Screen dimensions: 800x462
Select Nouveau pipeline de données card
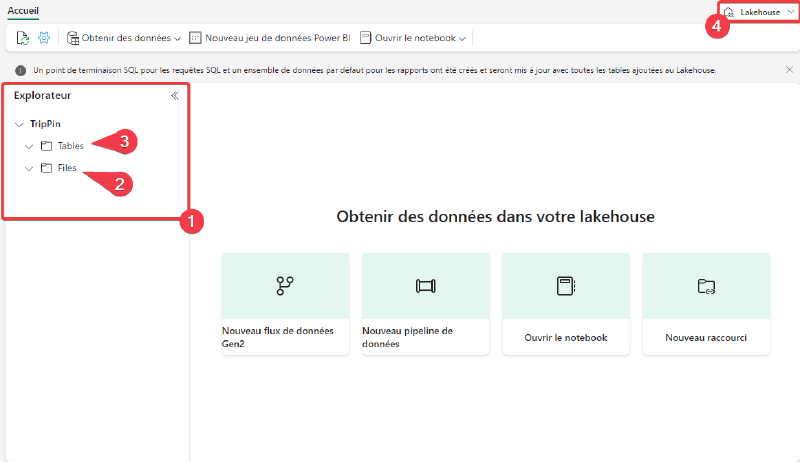(426, 304)
